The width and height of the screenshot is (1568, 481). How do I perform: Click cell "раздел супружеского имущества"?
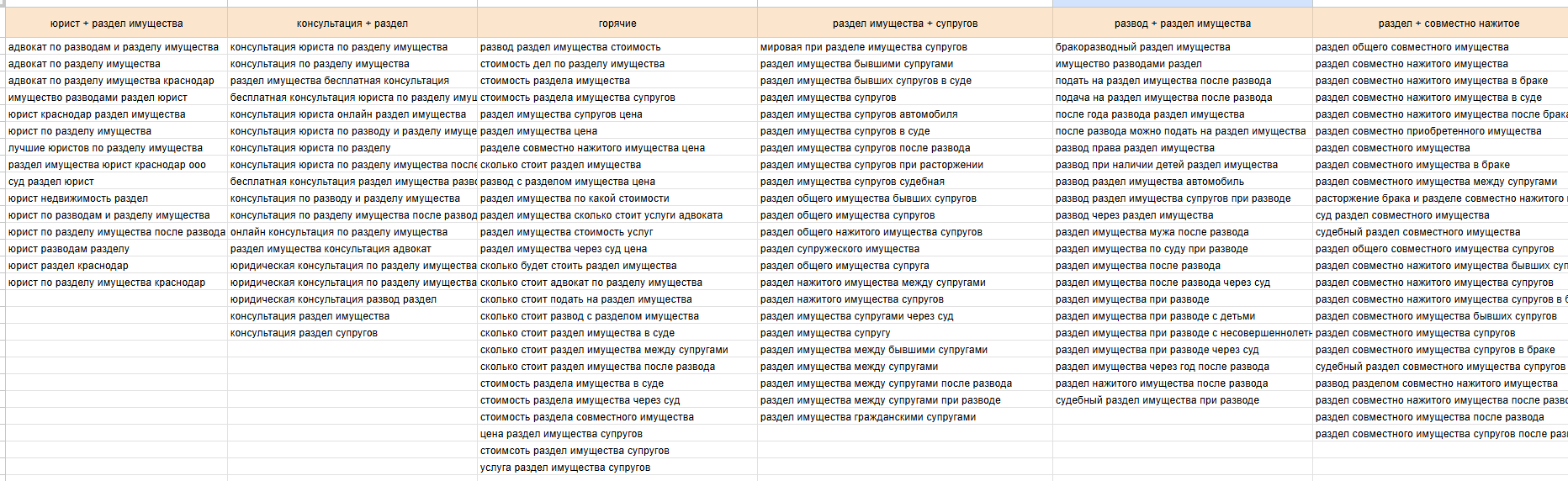(x=905, y=249)
